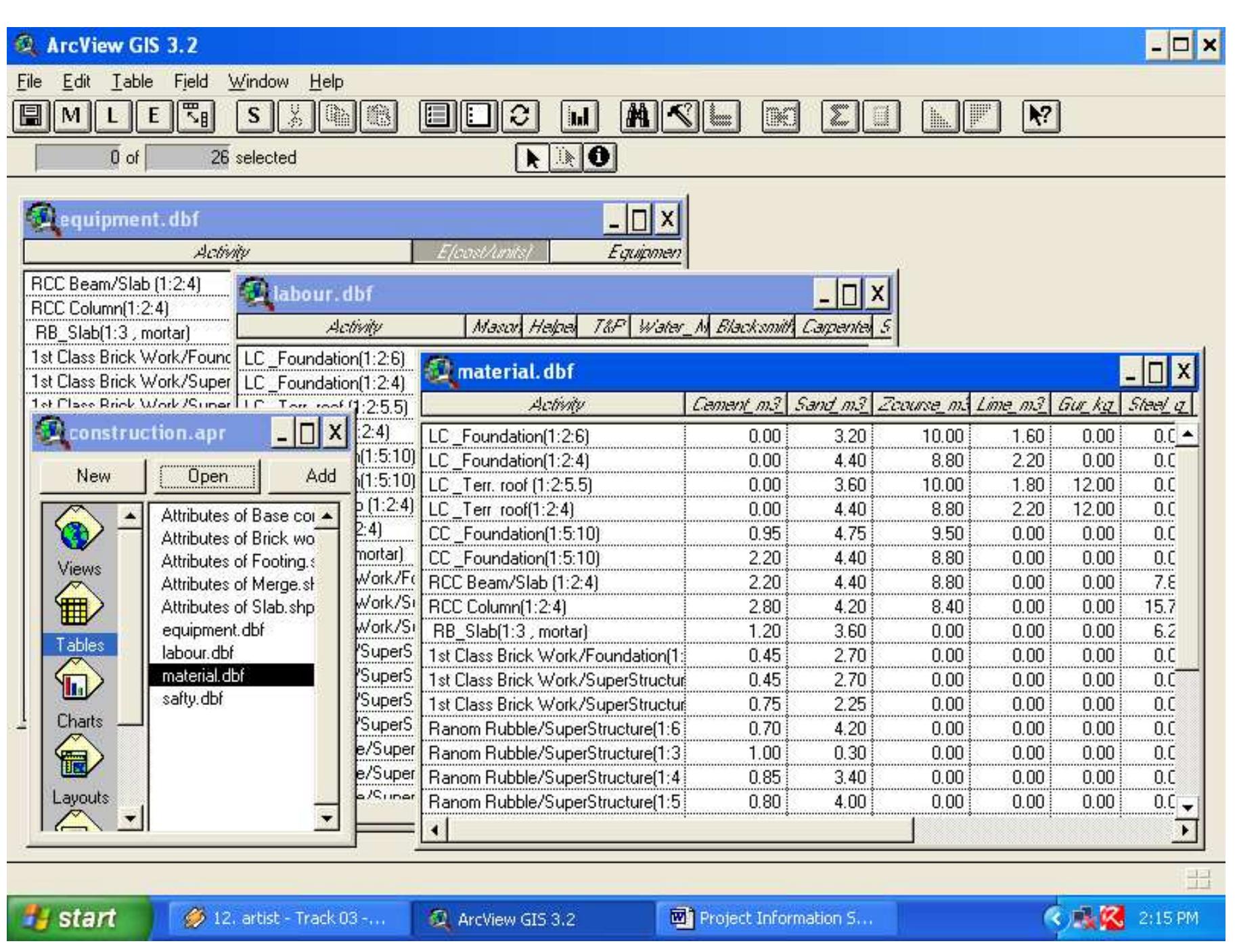Image resolution: width=1237 pixels, height=952 pixels.
Task: Click the Activity header in material.dbf
Action: pos(553,405)
